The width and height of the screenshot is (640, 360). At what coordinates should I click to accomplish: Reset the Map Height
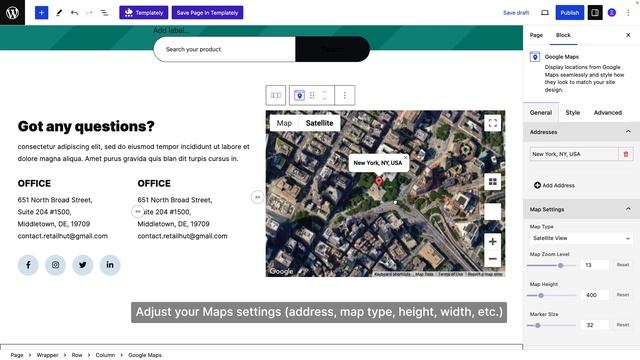(622, 295)
